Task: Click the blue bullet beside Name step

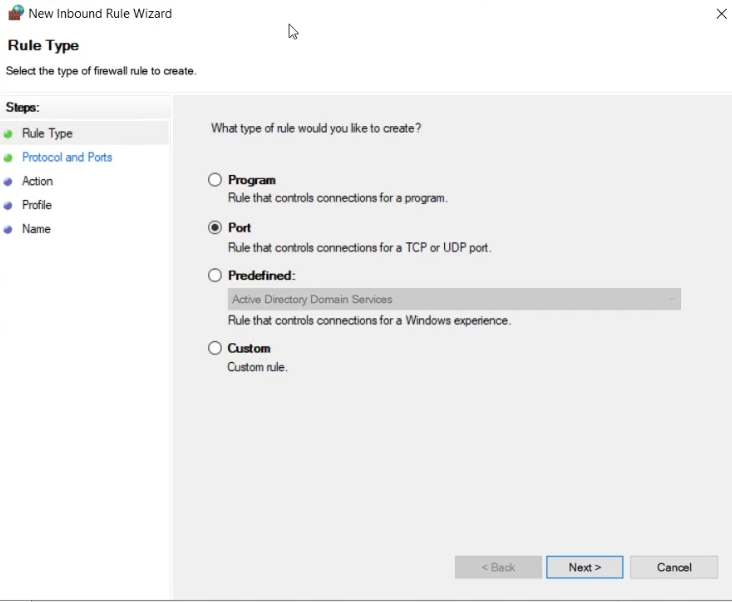Action: 8,229
